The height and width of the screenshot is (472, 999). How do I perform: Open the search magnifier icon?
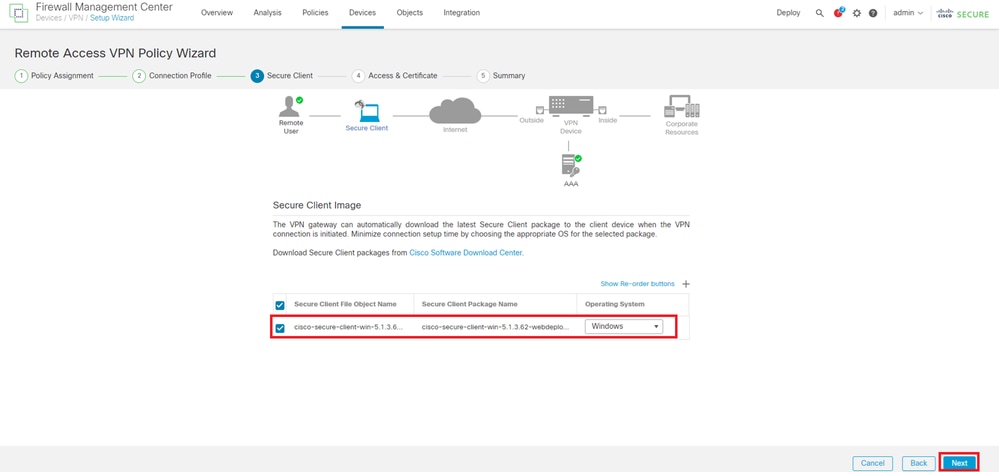click(819, 13)
